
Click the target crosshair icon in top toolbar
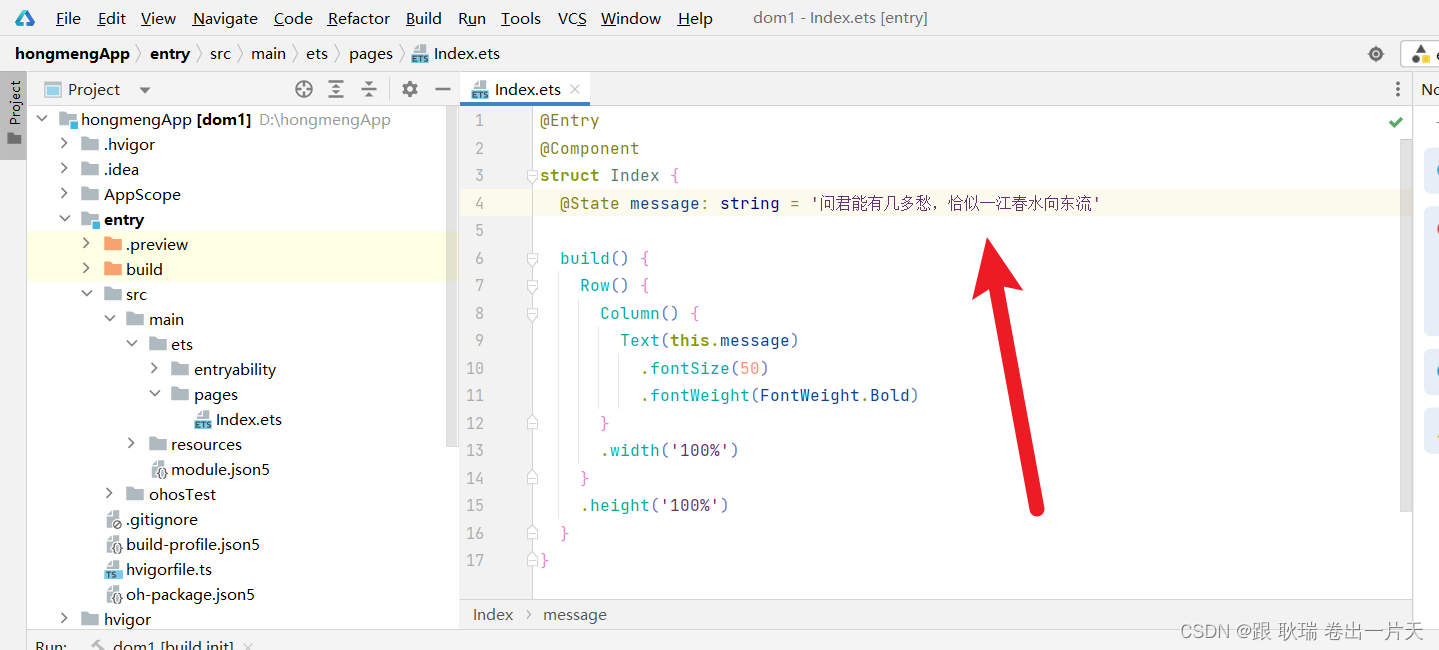coord(1377,54)
